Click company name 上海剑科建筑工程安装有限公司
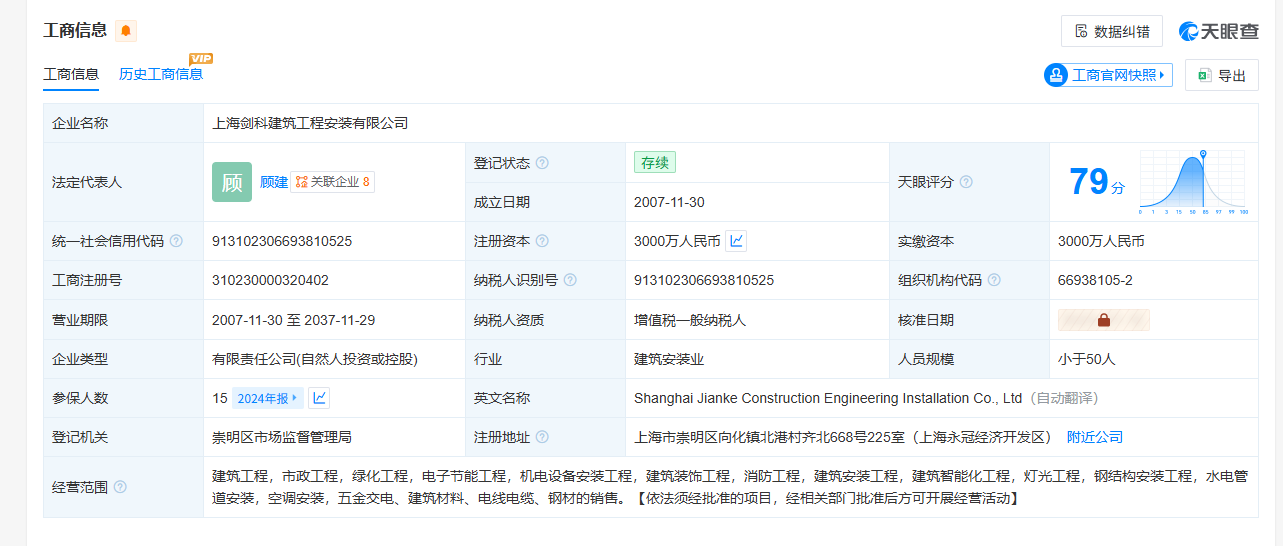Screen dimensions: 1283x546 click(x=310, y=123)
